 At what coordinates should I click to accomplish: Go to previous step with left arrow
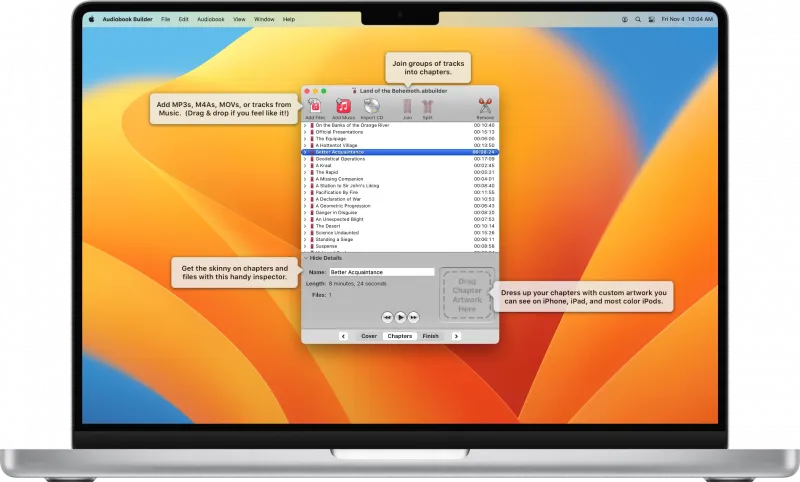coord(343,336)
